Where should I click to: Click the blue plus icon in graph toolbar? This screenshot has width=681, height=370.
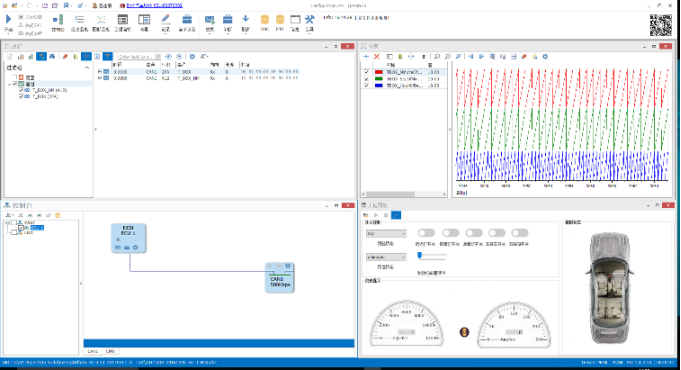[366, 56]
